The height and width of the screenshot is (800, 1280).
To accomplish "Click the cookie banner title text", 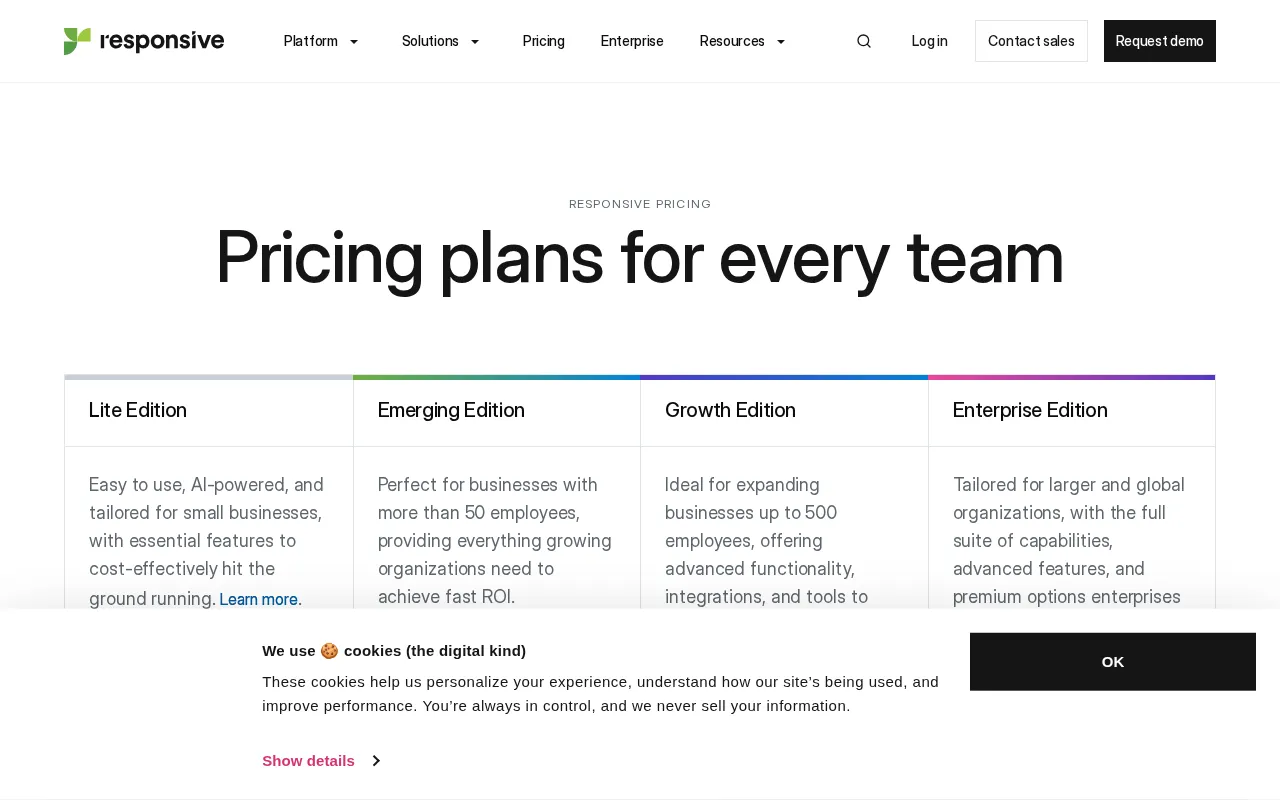I will pyautogui.click(x=394, y=650).
